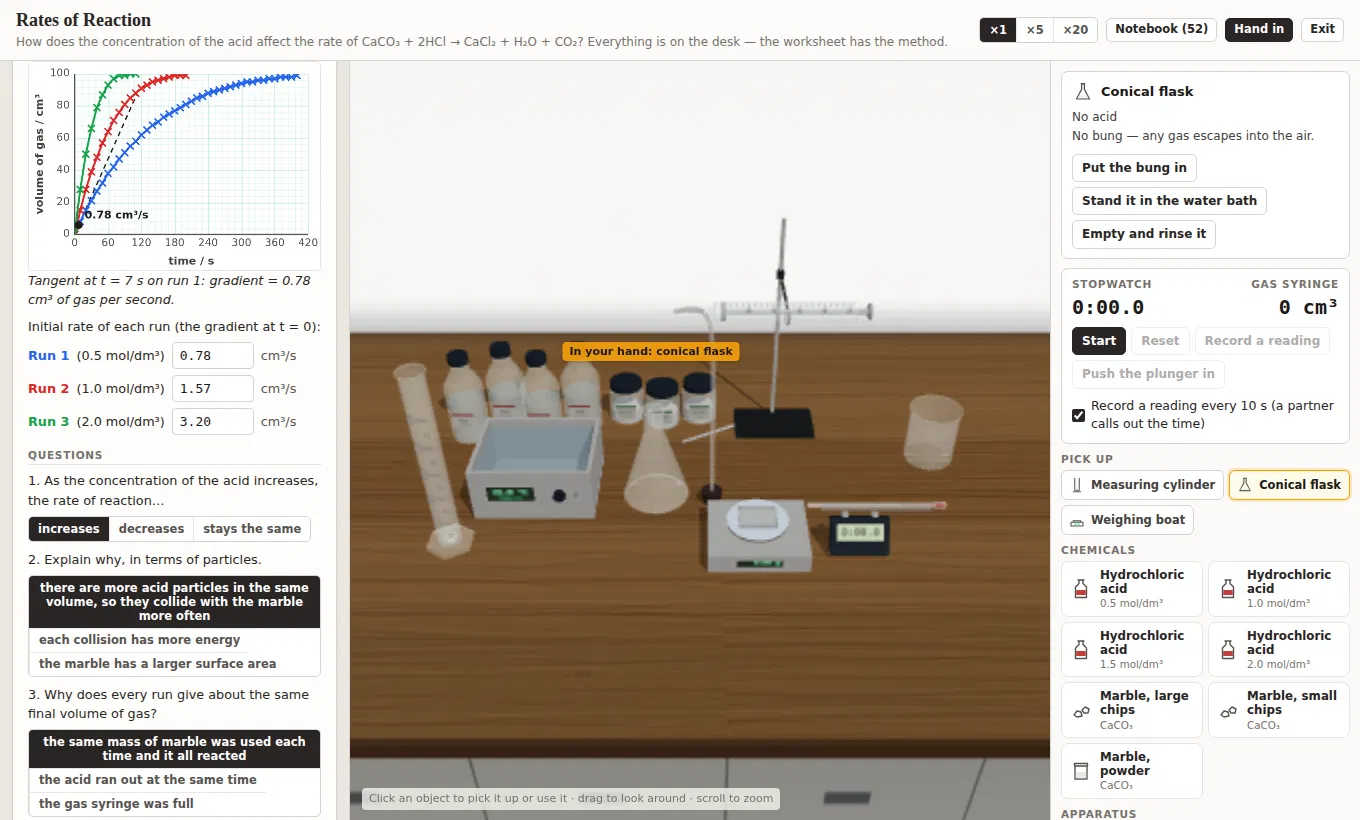This screenshot has width=1360, height=820.
Task: Choose 'decreases' for question 1
Action: (151, 529)
